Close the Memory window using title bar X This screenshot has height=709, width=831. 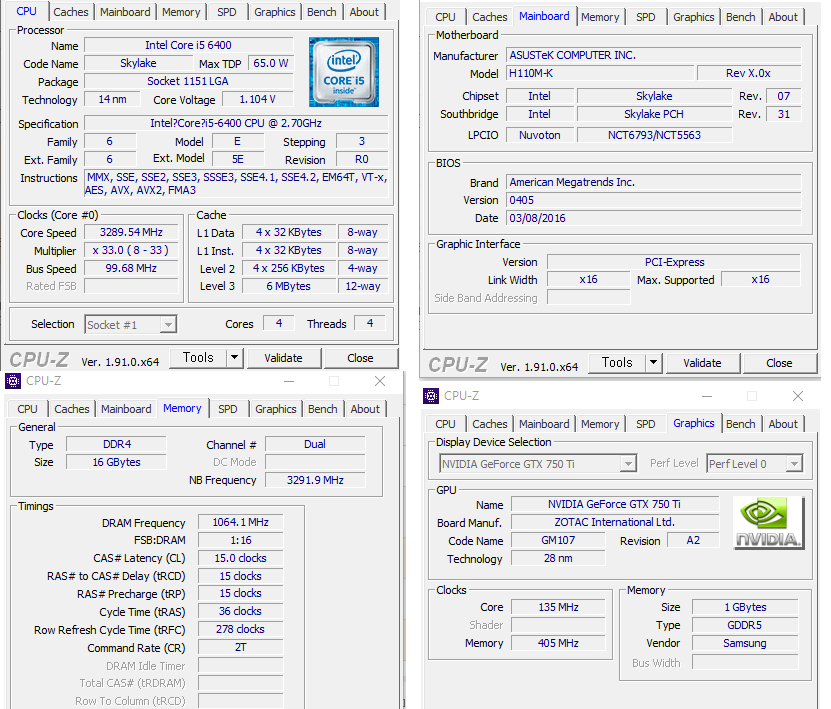point(380,381)
